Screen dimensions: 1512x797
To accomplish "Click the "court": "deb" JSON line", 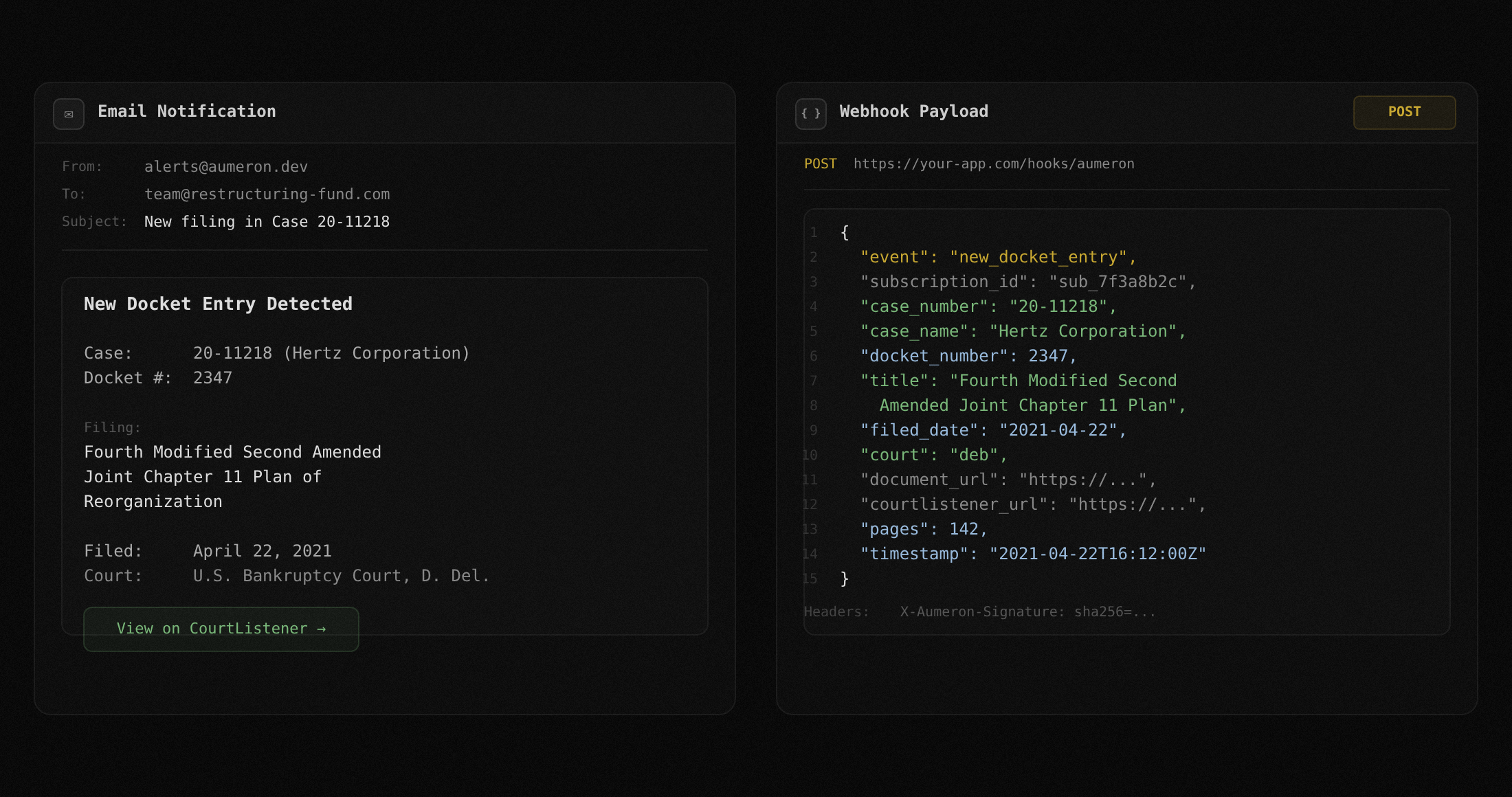I will click(x=933, y=455).
